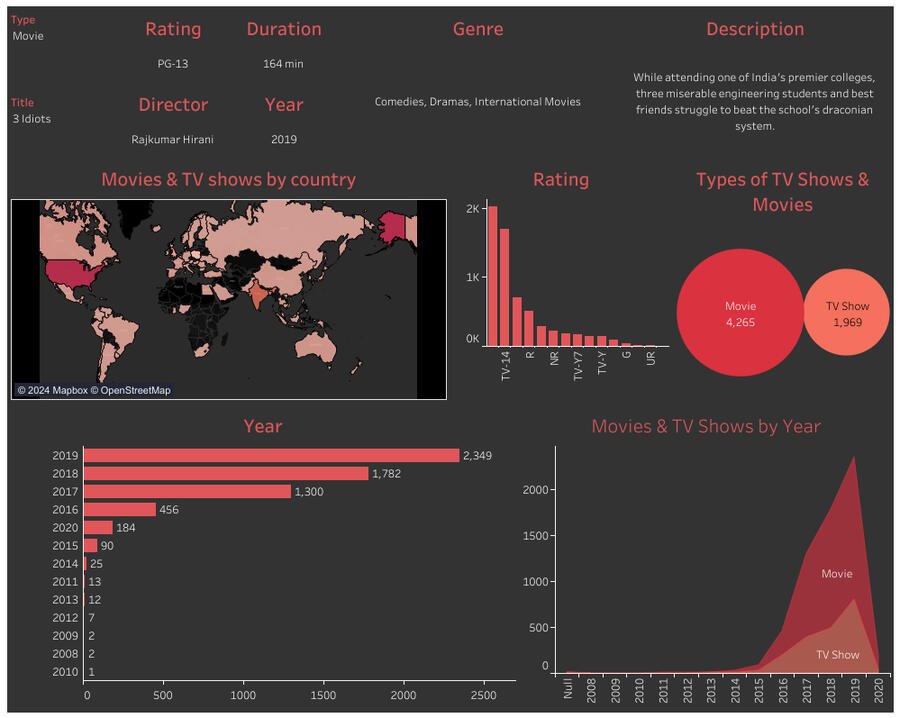The image size is (900, 718).
Task: Select the 2019 bar in Year chart
Action: pyautogui.click(x=270, y=456)
